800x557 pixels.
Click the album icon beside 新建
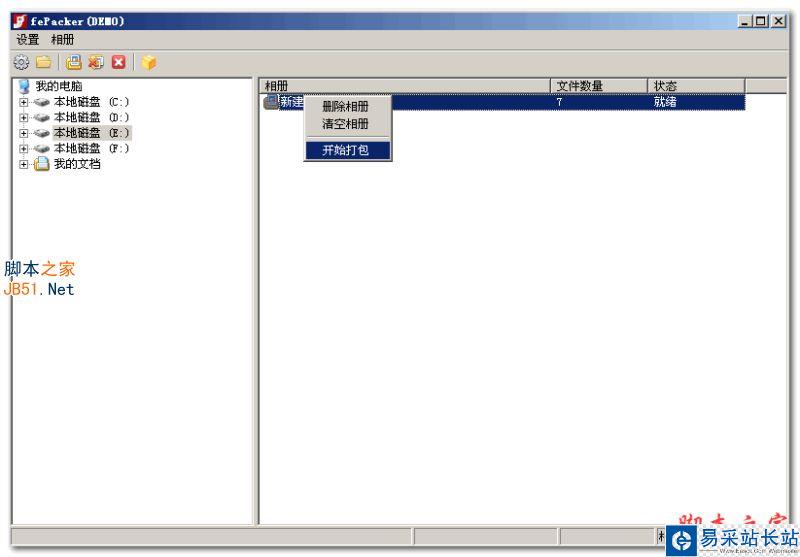[x=271, y=102]
